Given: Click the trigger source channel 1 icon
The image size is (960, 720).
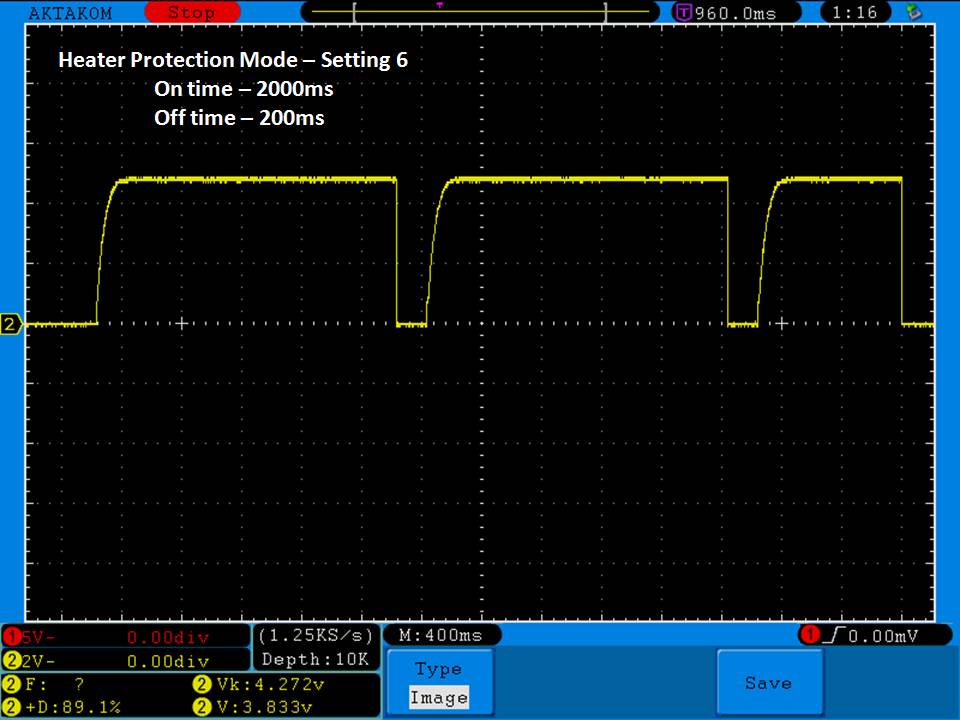Looking at the screenshot, I should tap(808, 635).
